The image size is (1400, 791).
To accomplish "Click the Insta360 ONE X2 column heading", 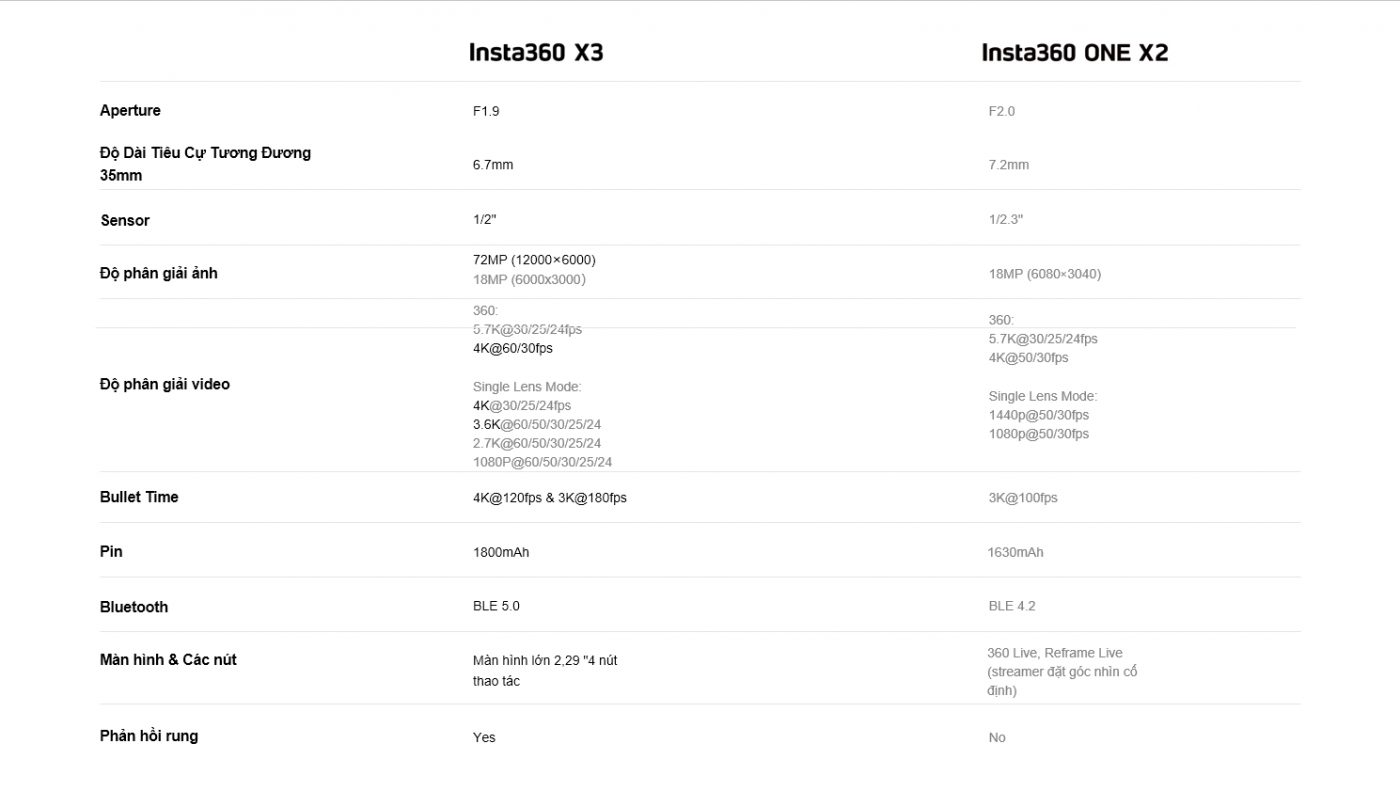I will pos(1074,52).
